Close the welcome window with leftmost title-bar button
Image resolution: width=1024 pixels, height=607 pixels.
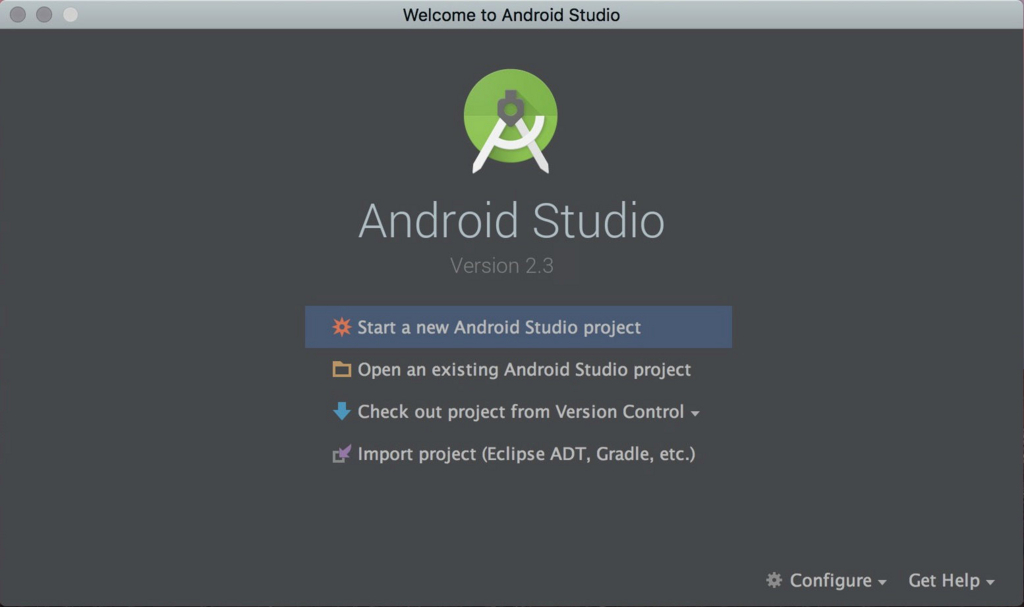(18, 14)
